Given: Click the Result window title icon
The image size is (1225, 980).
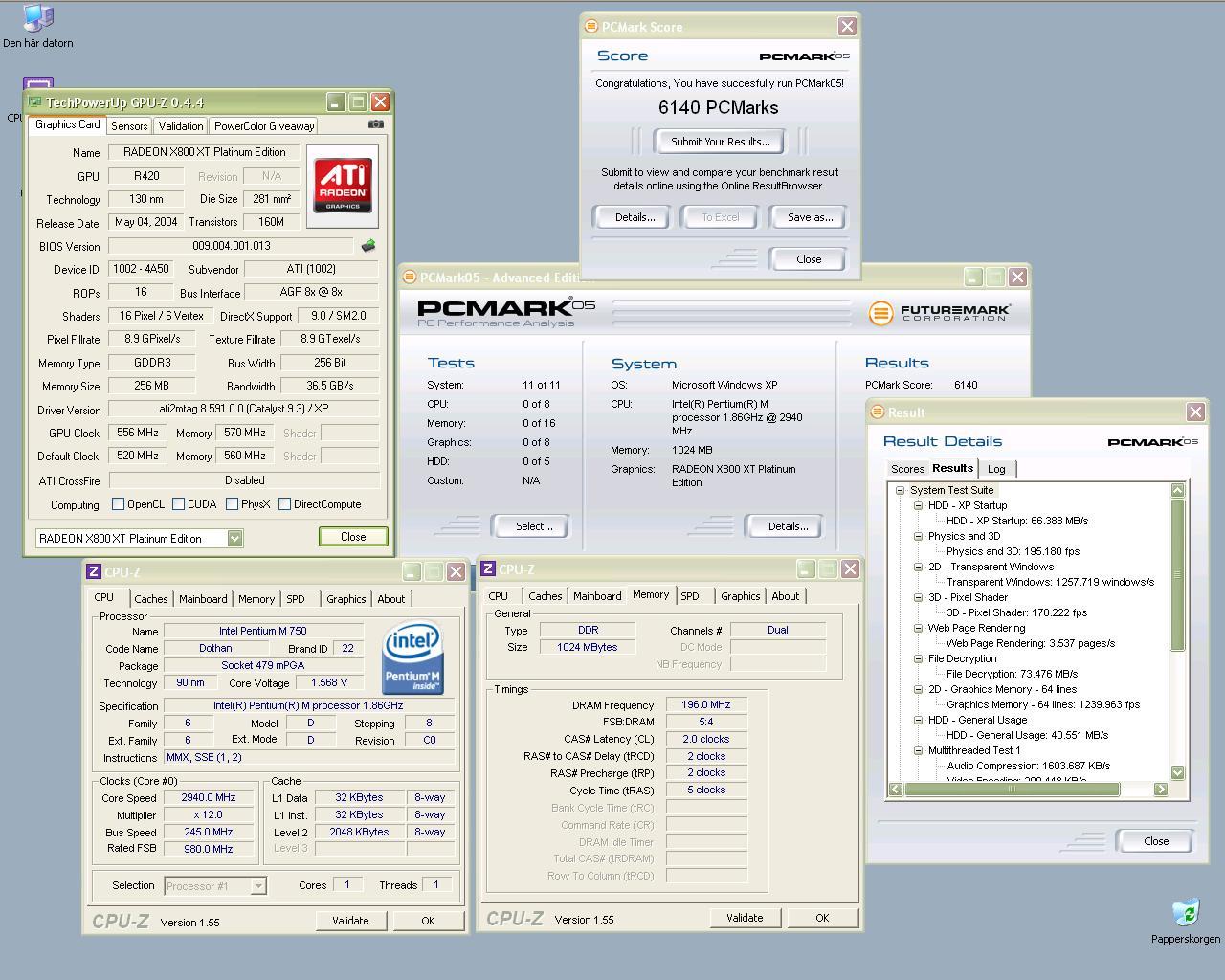Looking at the screenshot, I should [x=878, y=412].
